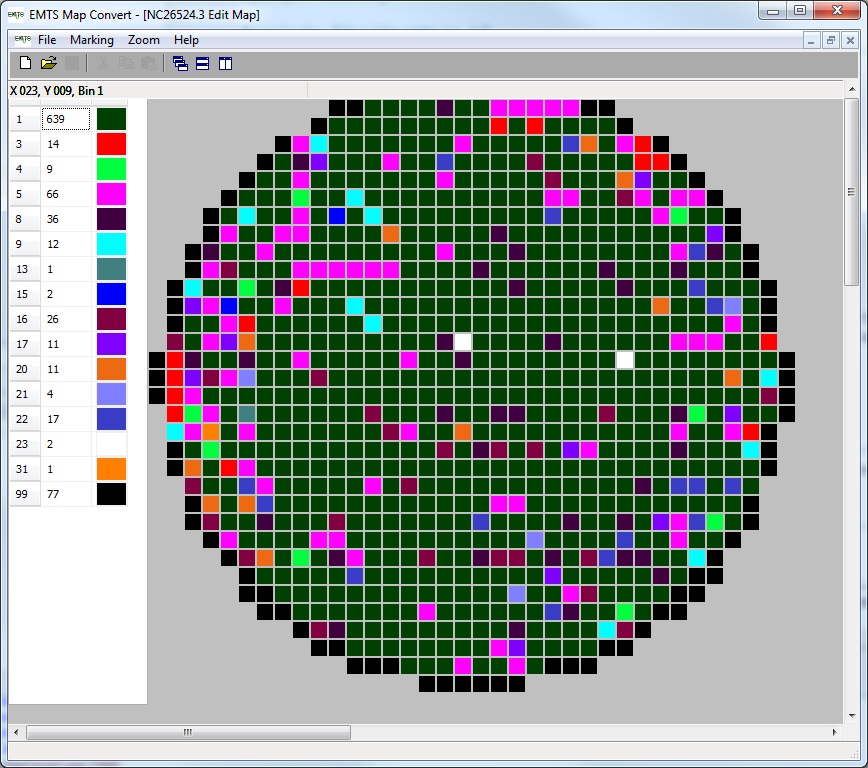Select the teal bin 13 color swatch
Screen dimensions: 868x768
(x=111, y=269)
